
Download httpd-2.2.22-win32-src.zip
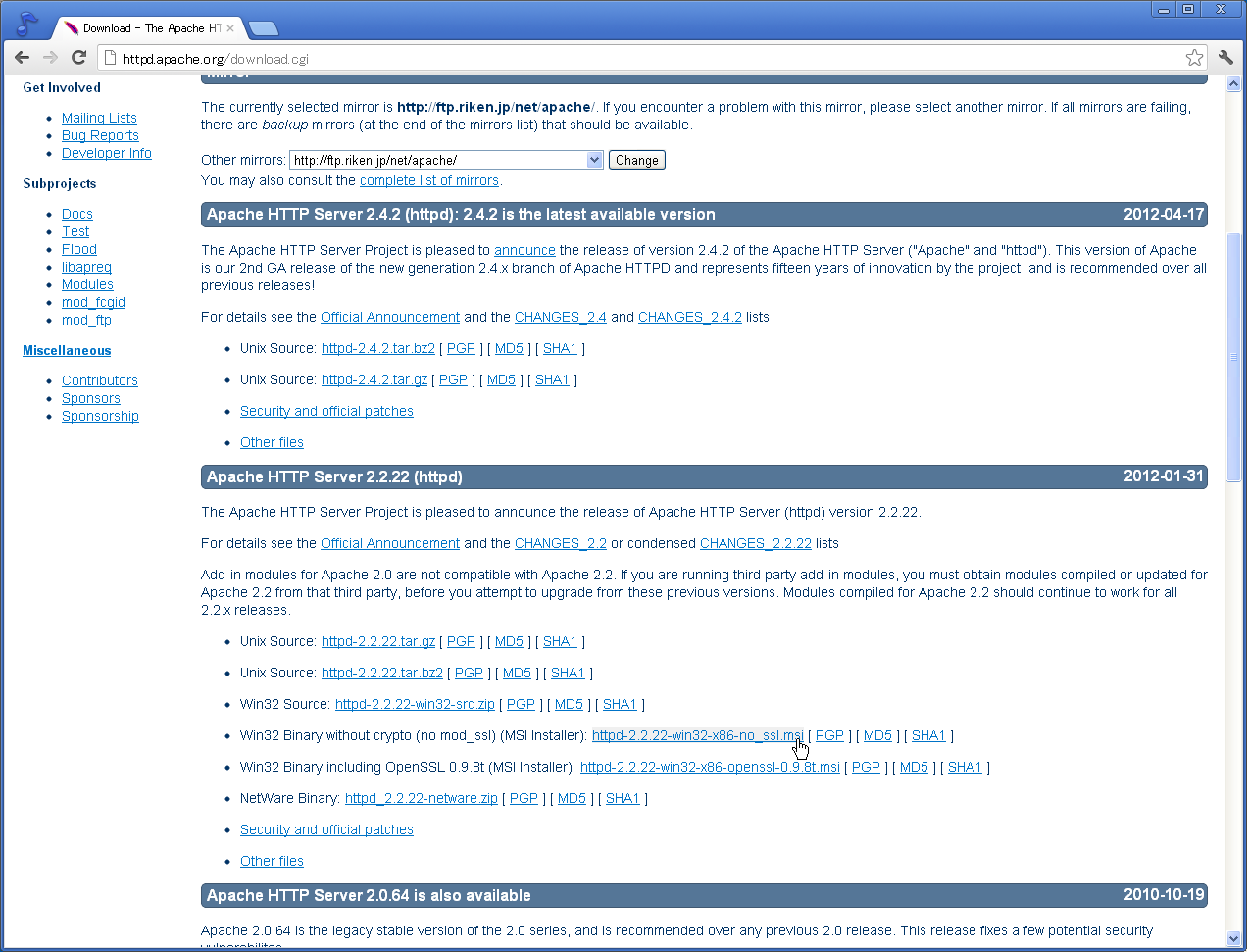(x=415, y=704)
